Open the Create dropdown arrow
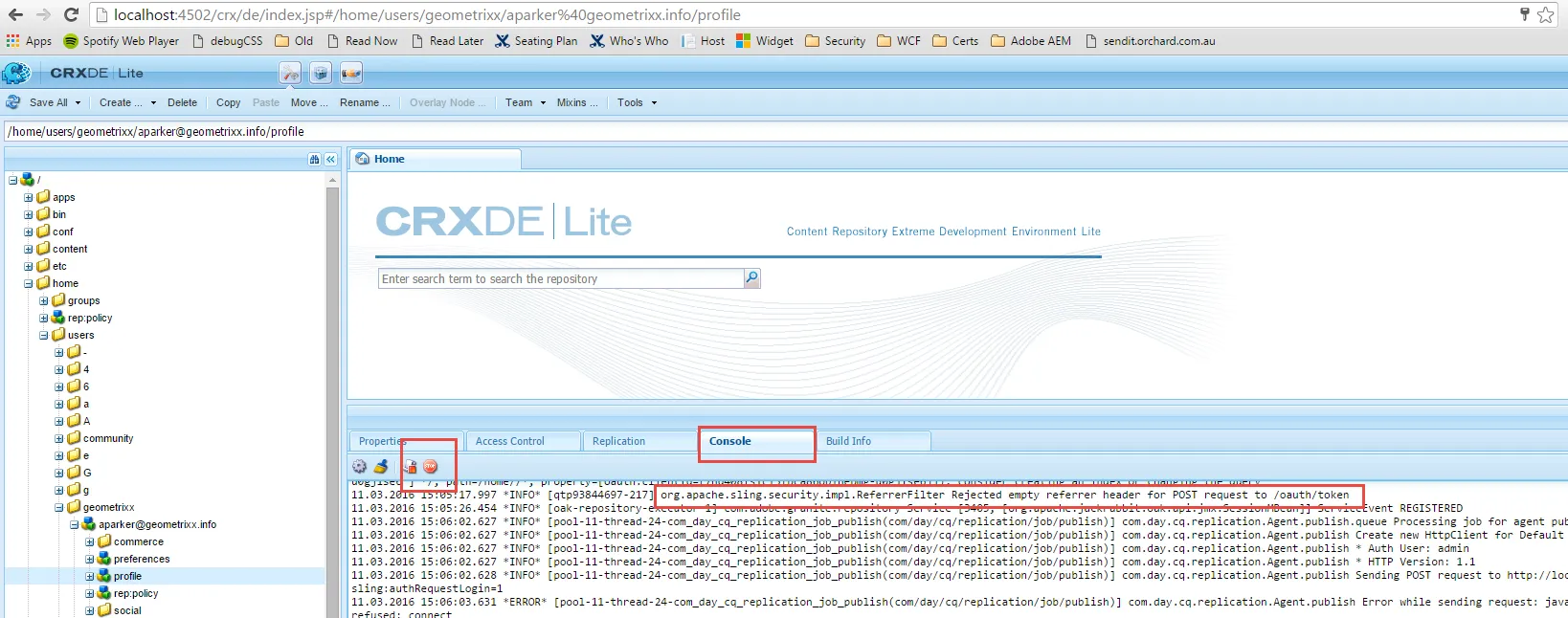This screenshot has width=1568, height=618. click(x=153, y=102)
